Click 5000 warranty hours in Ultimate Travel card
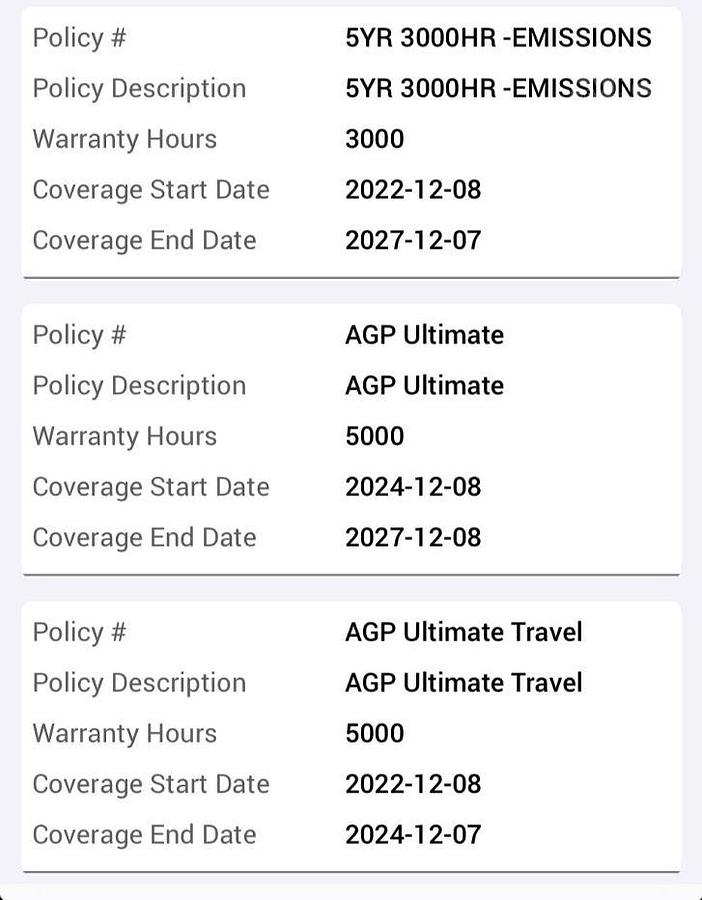702x900 pixels. tap(374, 733)
